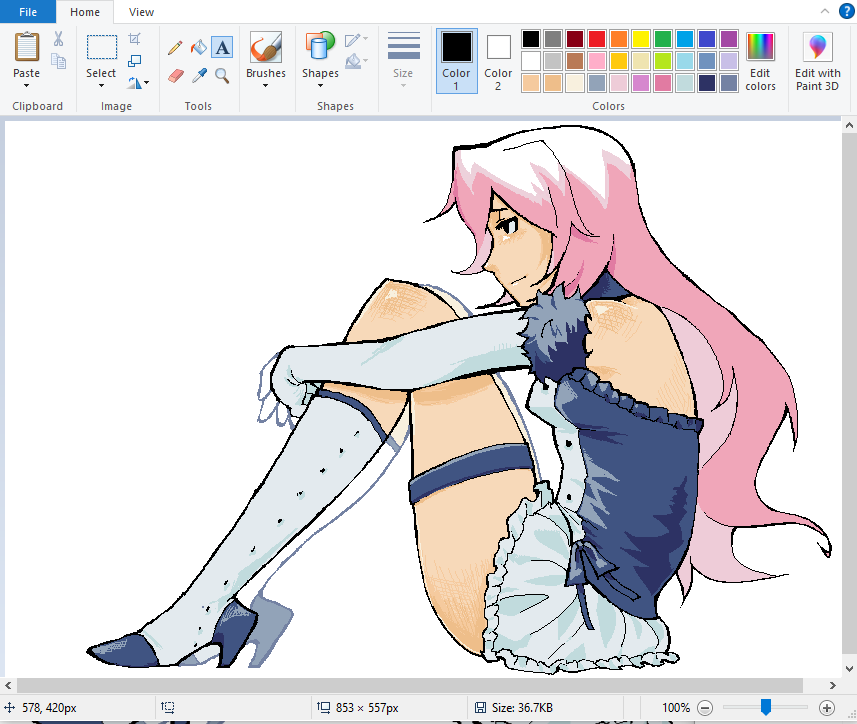Set Color 2 as active color

498,59
